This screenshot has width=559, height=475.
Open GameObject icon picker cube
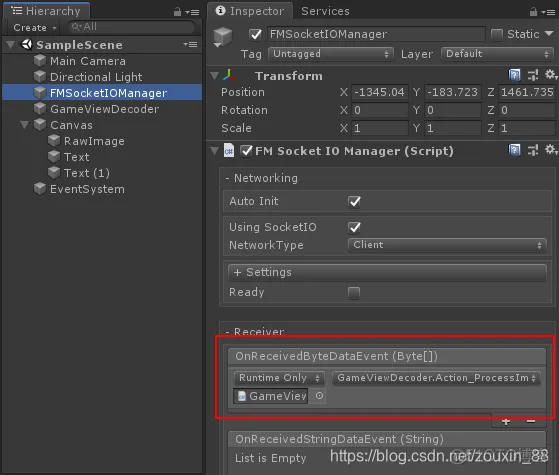click(x=222, y=37)
